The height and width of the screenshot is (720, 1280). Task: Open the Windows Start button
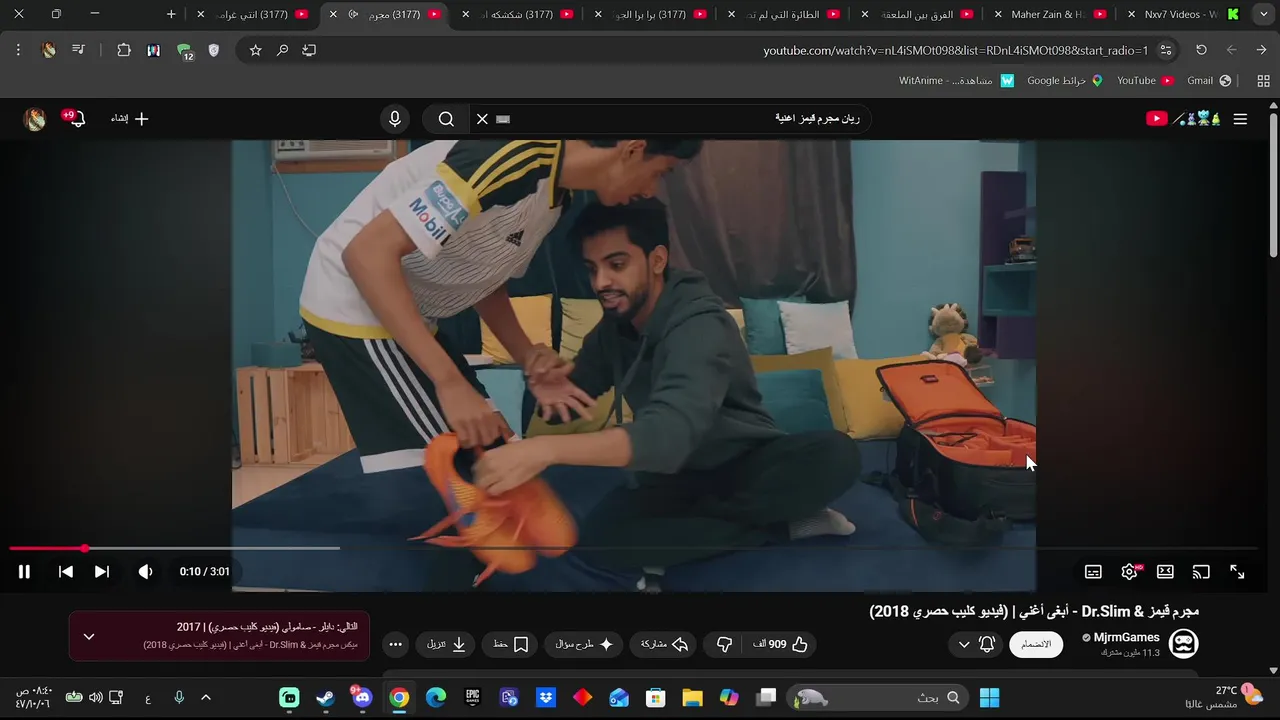(989, 698)
